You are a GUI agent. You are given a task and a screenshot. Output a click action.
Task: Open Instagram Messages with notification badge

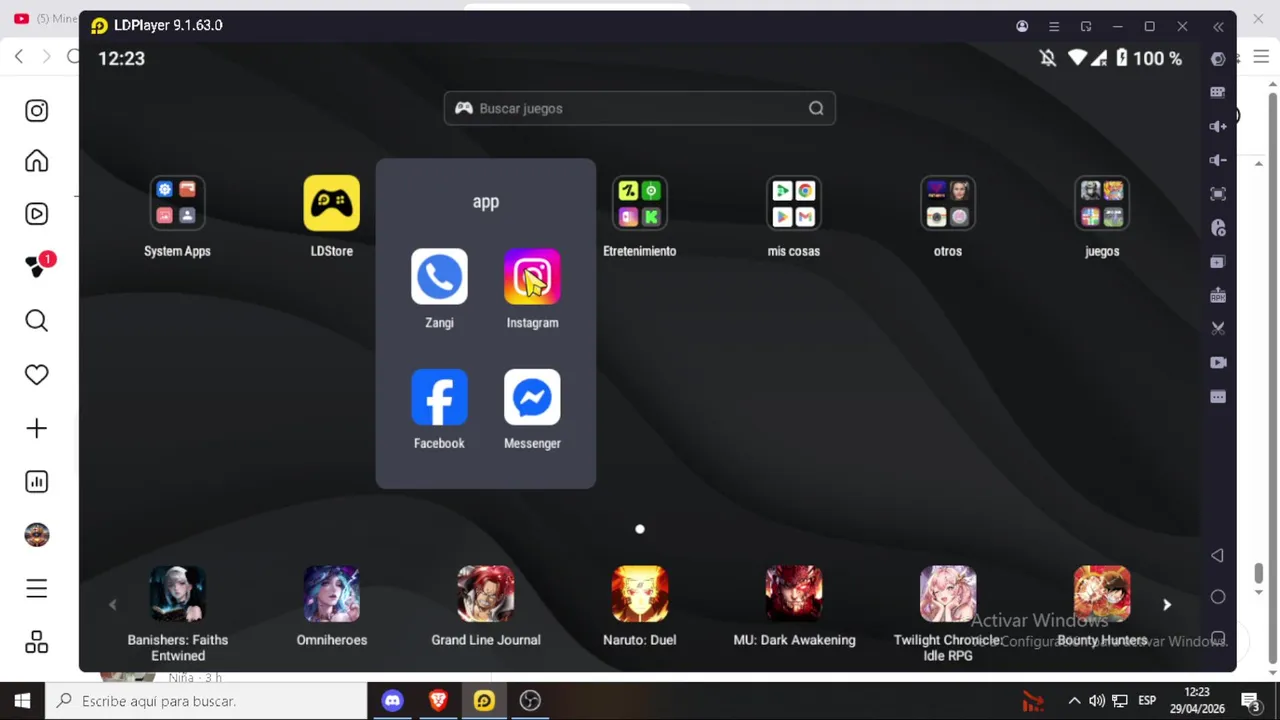(39, 265)
